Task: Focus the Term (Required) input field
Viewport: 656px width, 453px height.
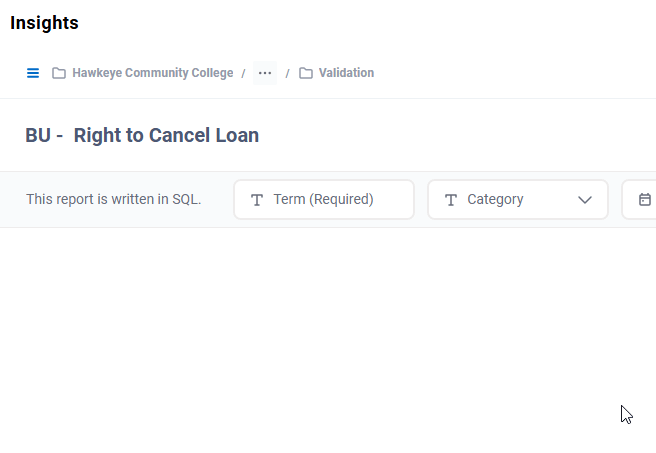Action: (x=335, y=200)
